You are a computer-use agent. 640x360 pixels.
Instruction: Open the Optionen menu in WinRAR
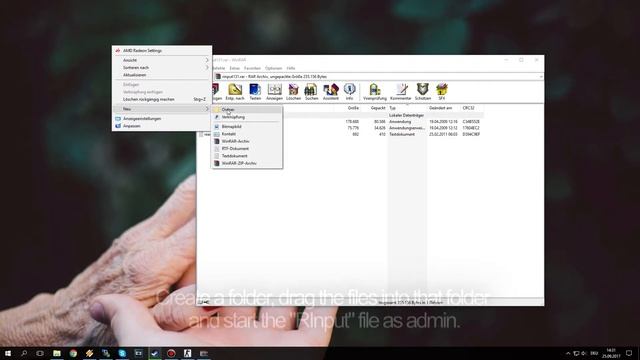click(273, 68)
